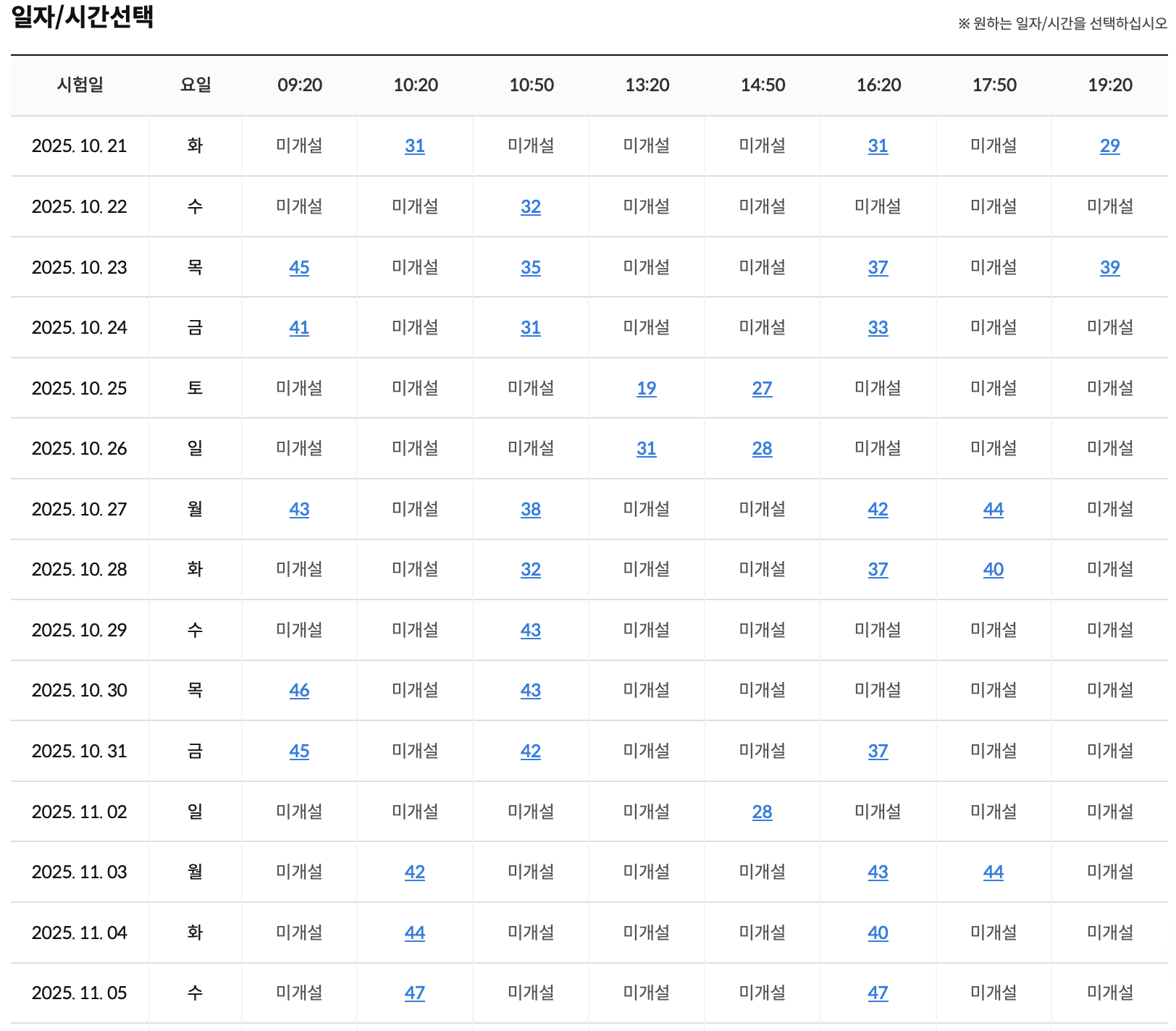Select 43 seats on 10.29 at 10:50

pyautogui.click(x=531, y=630)
